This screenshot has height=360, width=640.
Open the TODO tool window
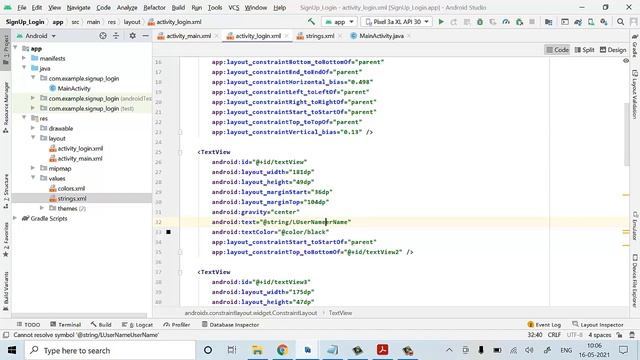tap(28, 324)
